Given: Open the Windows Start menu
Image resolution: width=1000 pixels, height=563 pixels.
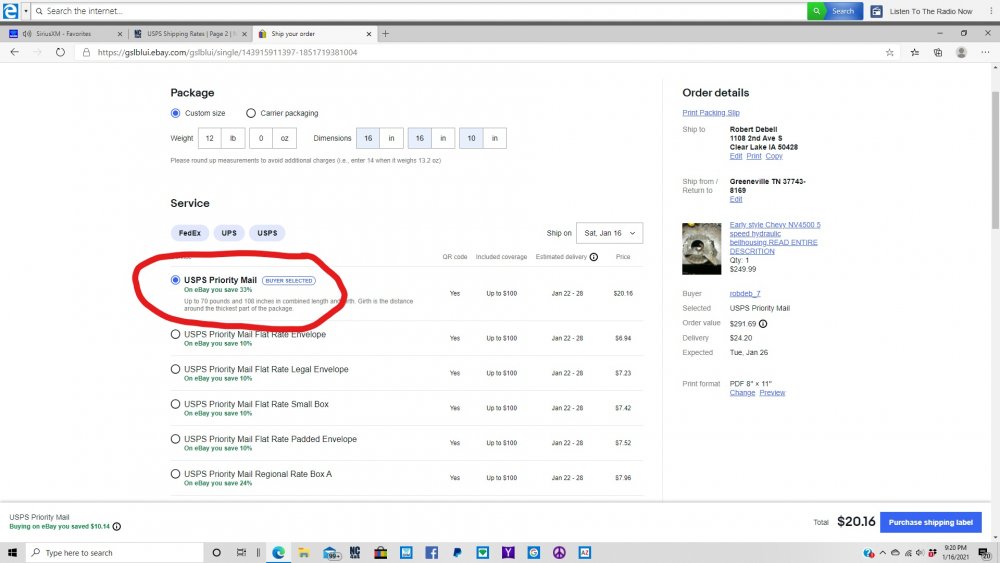Looking at the screenshot, I should (x=12, y=552).
